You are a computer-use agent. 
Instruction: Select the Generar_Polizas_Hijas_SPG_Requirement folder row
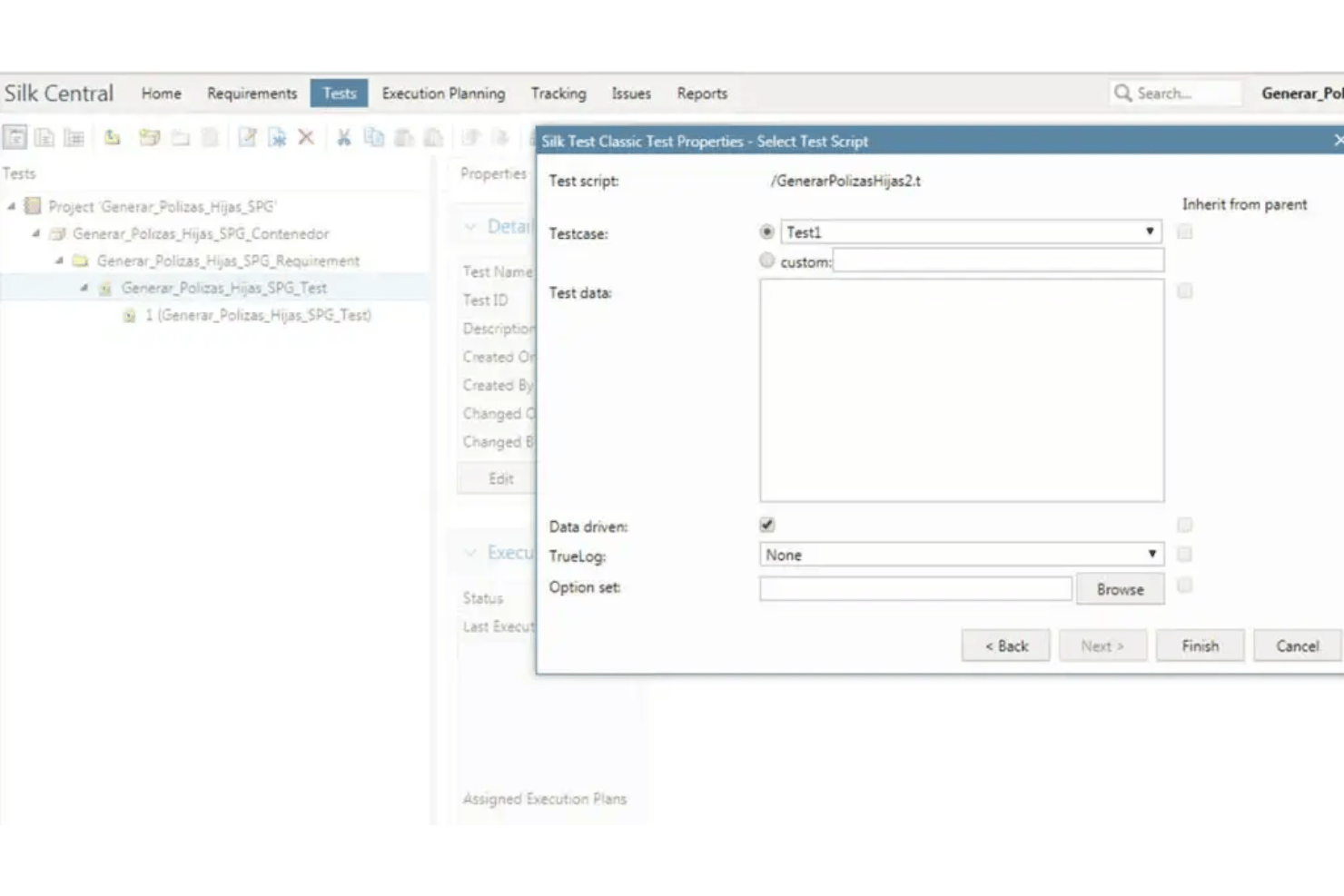coord(228,261)
